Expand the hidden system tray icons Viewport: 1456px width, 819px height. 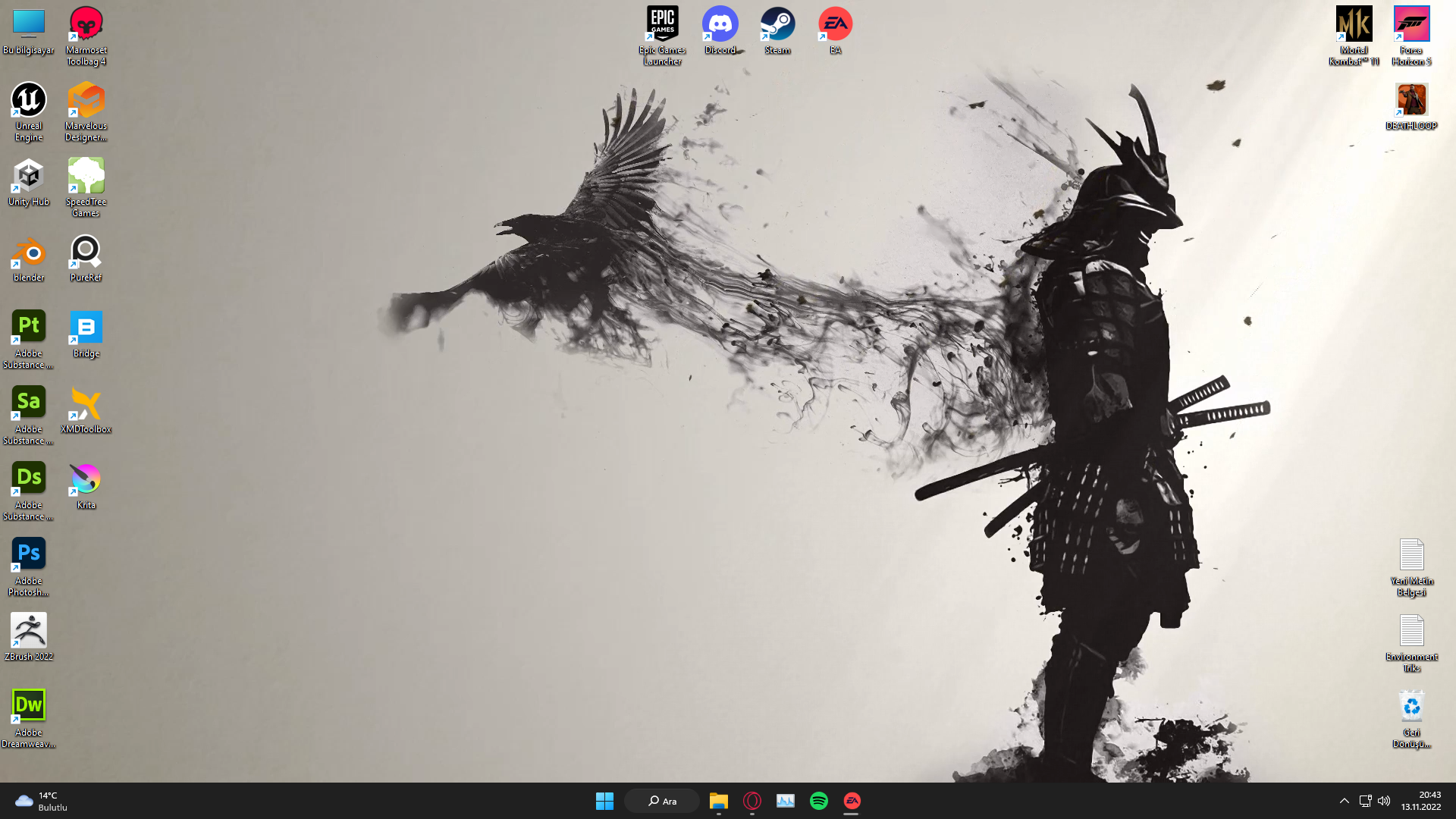tap(1345, 801)
